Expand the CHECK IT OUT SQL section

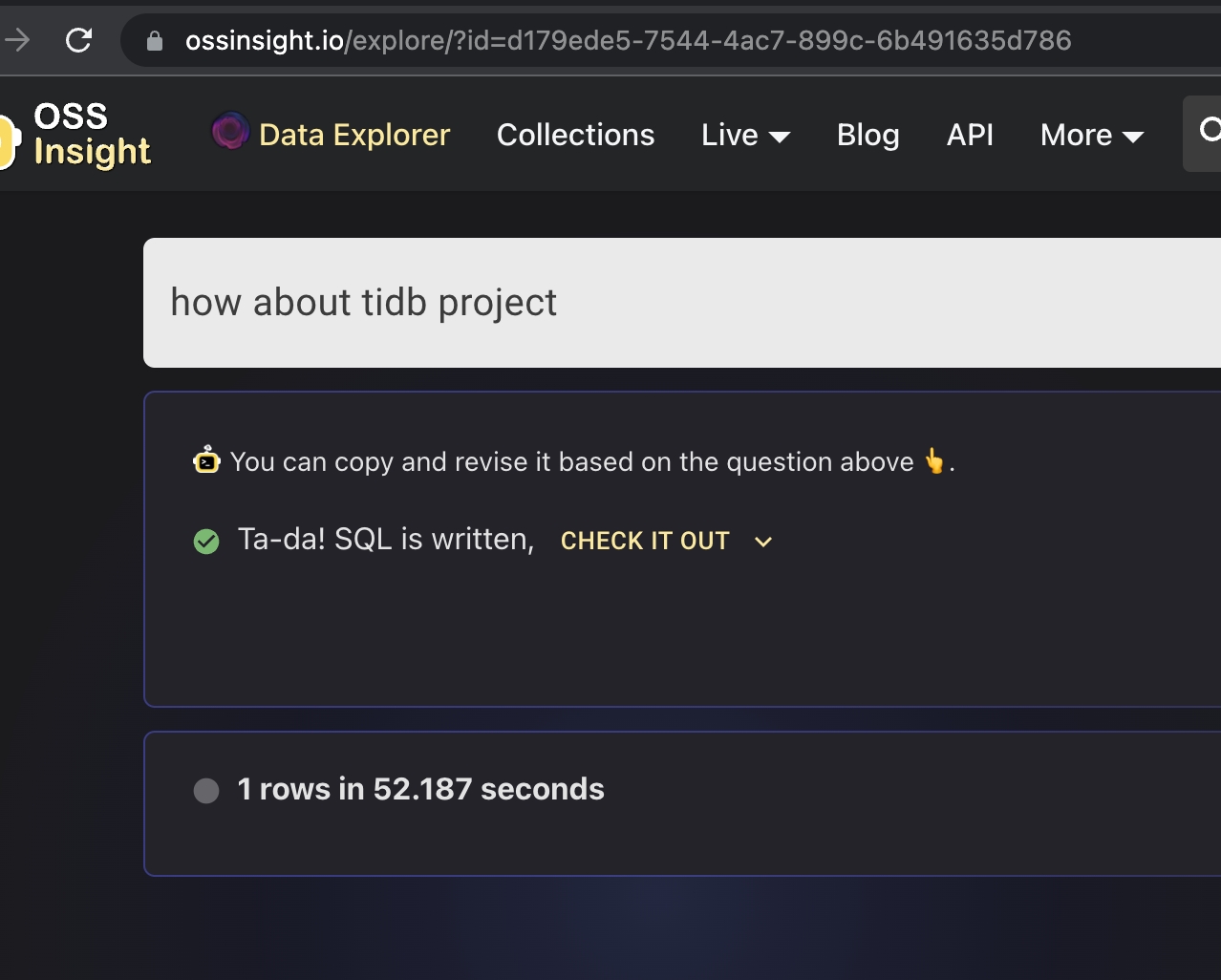[x=645, y=541]
